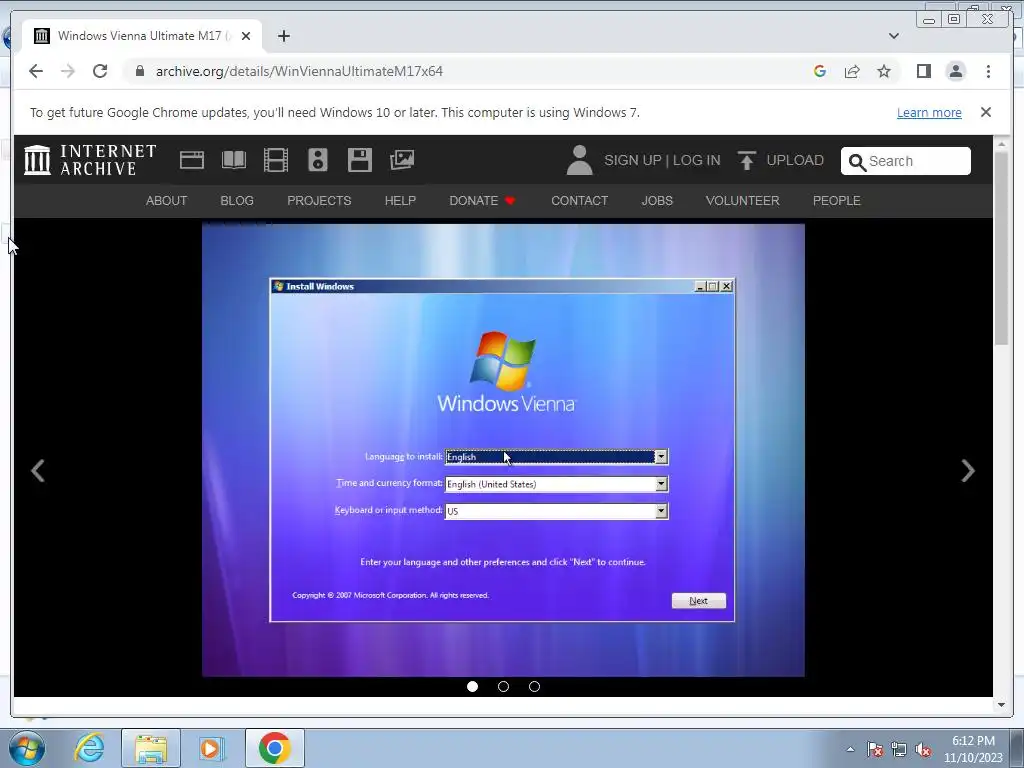The width and height of the screenshot is (1024, 768).
Task: Open Chrome's three-dot menu
Action: (x=988, y=71)
